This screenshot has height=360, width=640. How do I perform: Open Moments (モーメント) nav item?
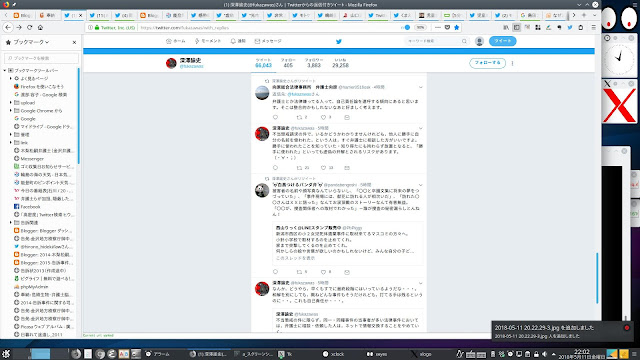click(208, 41)
